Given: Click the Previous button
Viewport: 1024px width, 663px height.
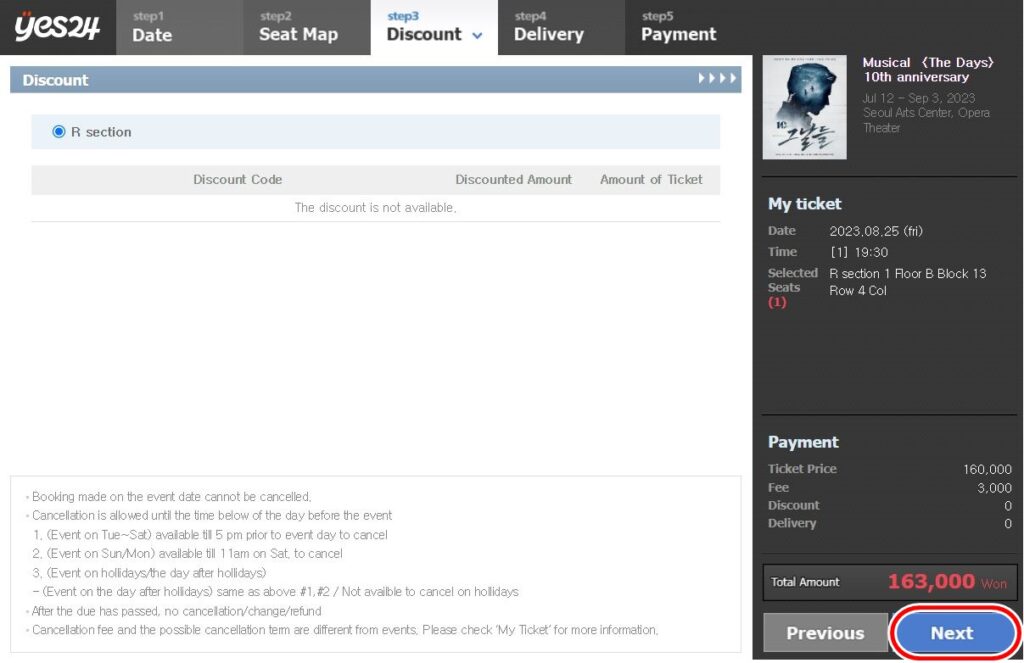Looking at the screenshot, I should point(825,632).
